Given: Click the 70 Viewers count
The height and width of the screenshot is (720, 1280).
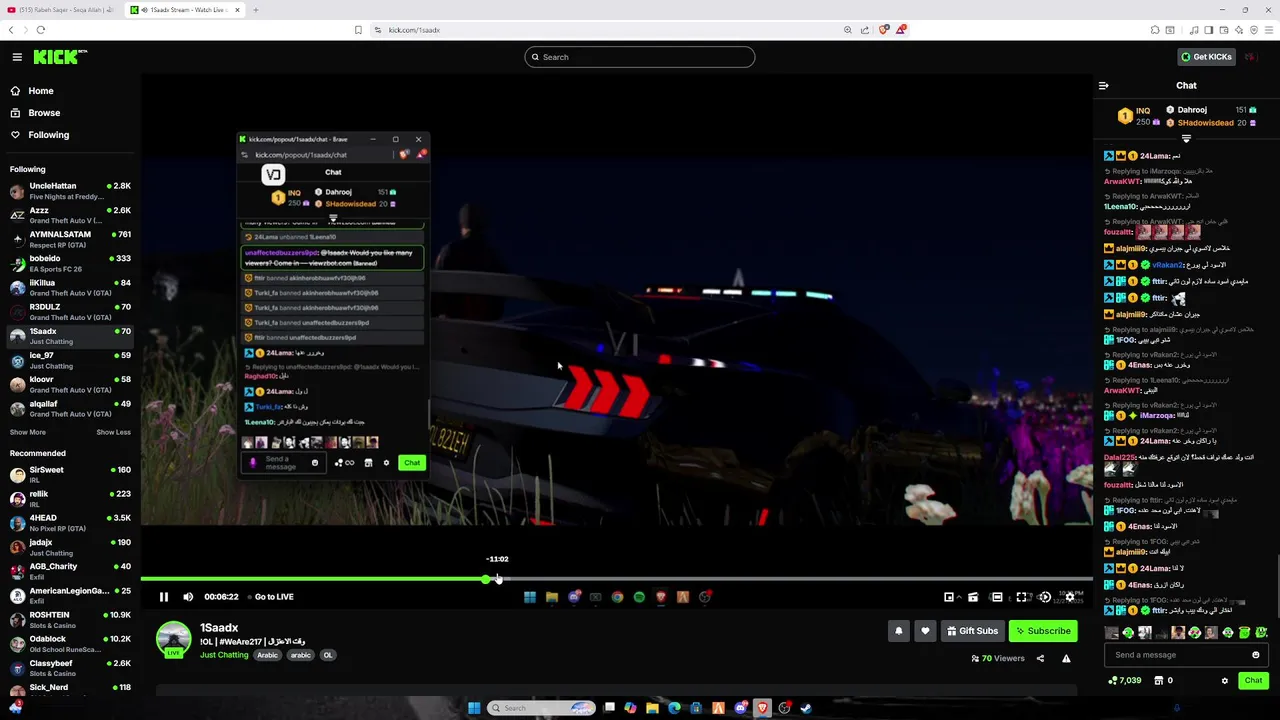Looking at the screenshot, I should (998, 658).
